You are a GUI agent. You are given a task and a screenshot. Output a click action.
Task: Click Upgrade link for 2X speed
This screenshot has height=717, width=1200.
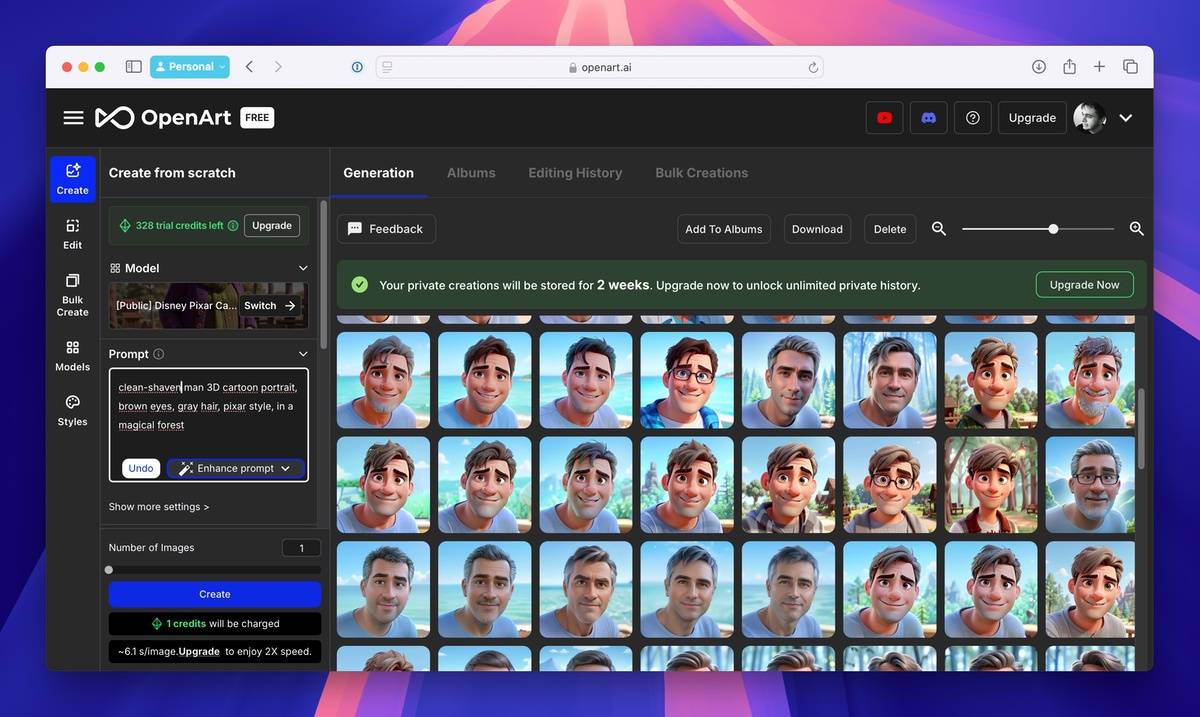pyautogui.click(x=199, y=651)
